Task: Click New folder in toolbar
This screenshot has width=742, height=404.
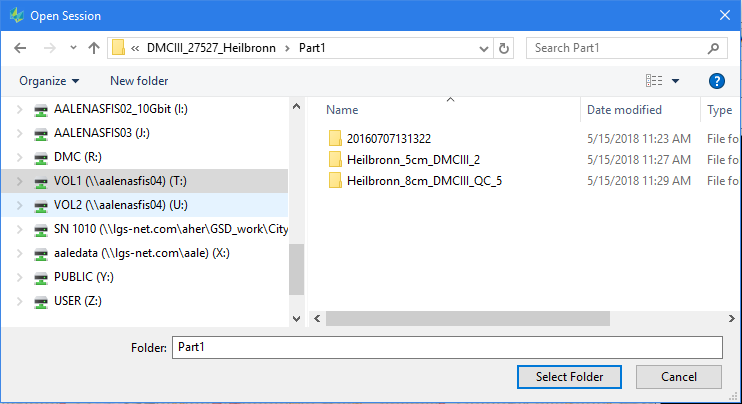Action: 139,81
